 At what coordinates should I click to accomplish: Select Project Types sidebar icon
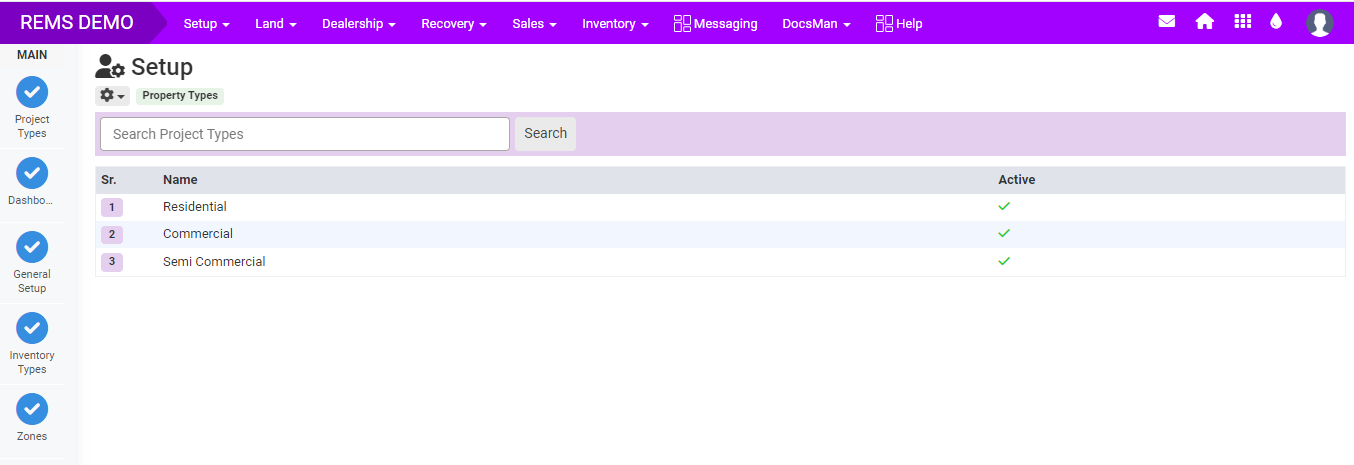point(32,92)
